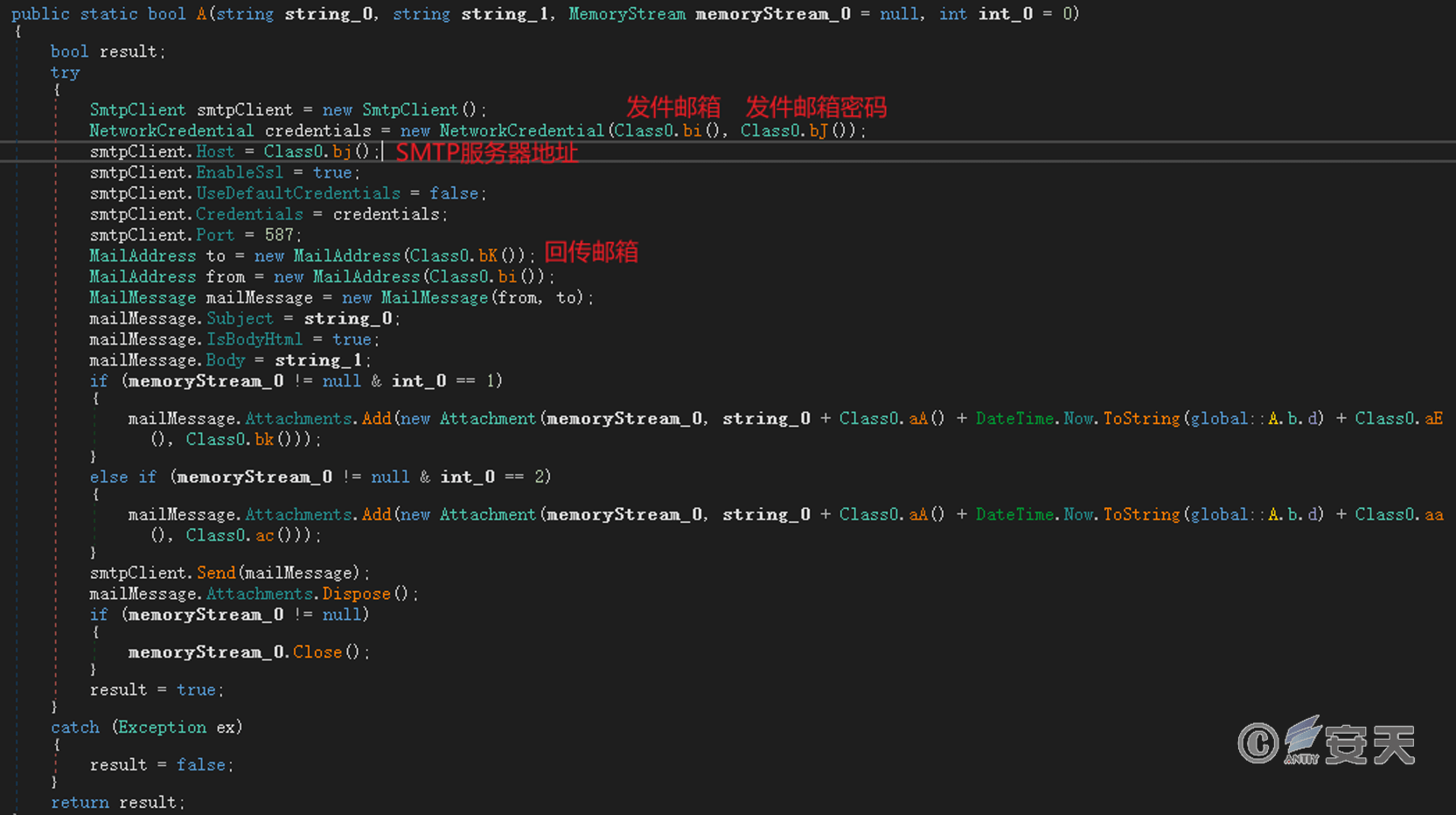1456x815 pixels.
Task: Go to Class0.bK in the MailAddress call
Action: 487,256
